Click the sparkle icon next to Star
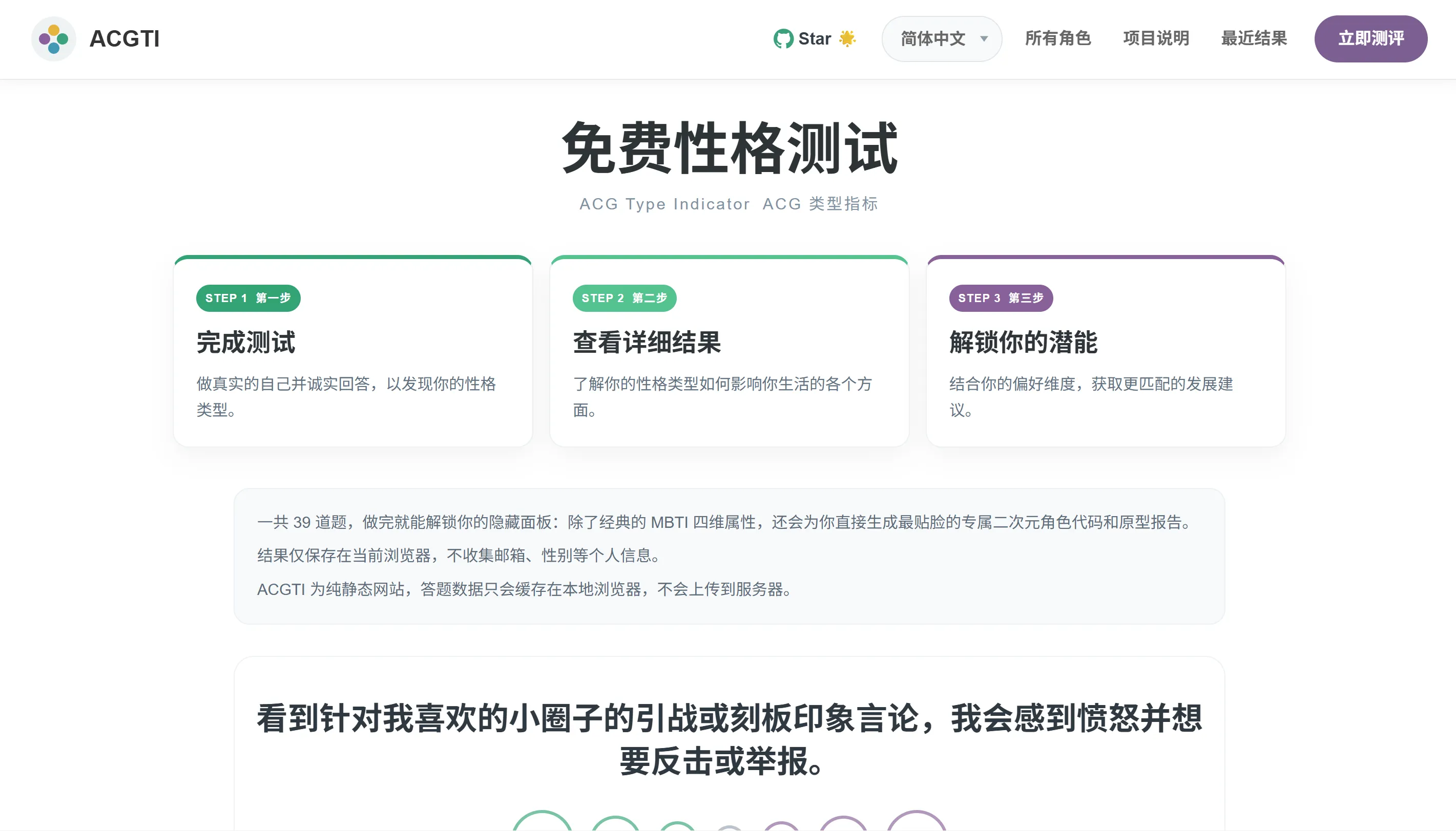This screenshot has height=831, width=1456. [x=848, y=38]
